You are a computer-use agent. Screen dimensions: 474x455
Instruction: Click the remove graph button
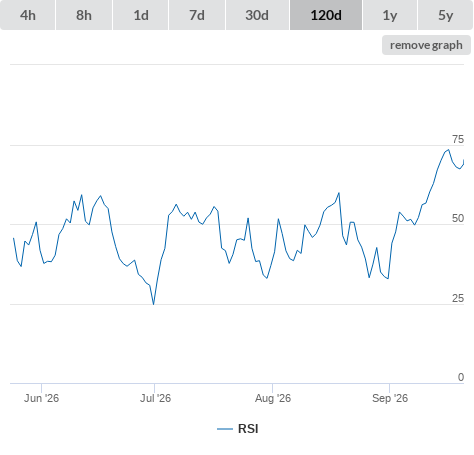pos(426,45)
